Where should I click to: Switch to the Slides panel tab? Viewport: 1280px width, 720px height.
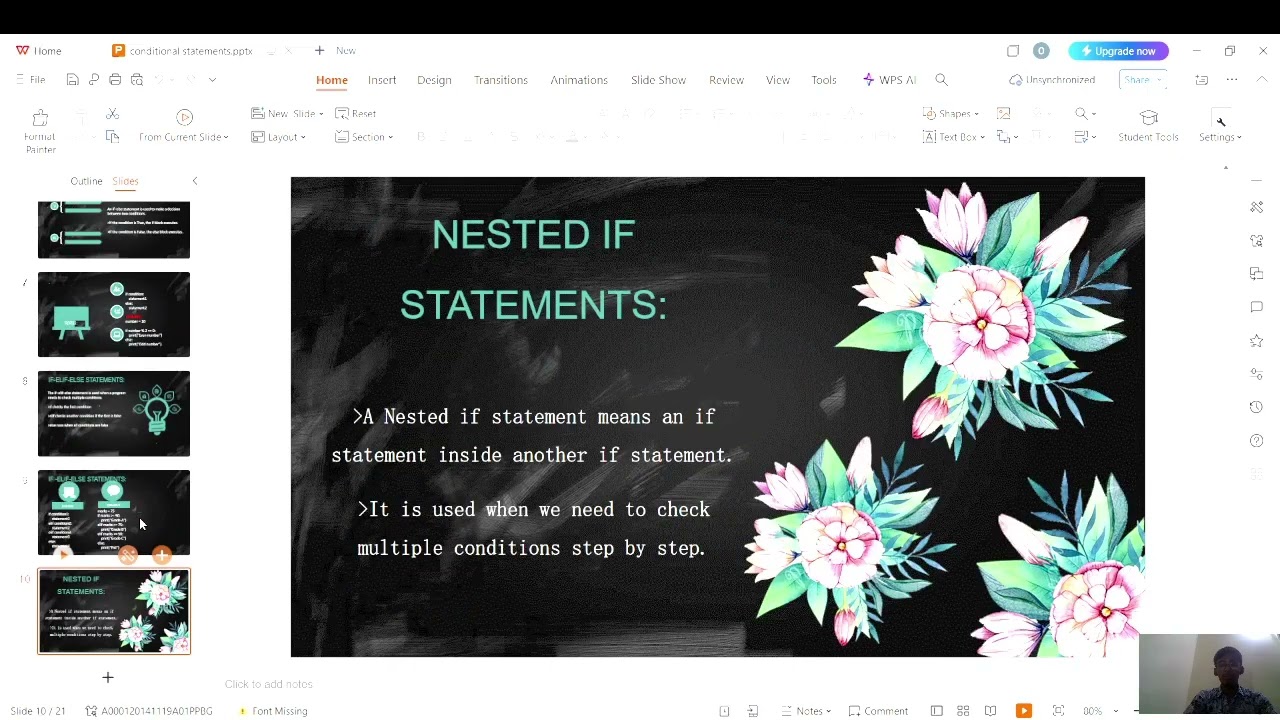tap(125, 181)
